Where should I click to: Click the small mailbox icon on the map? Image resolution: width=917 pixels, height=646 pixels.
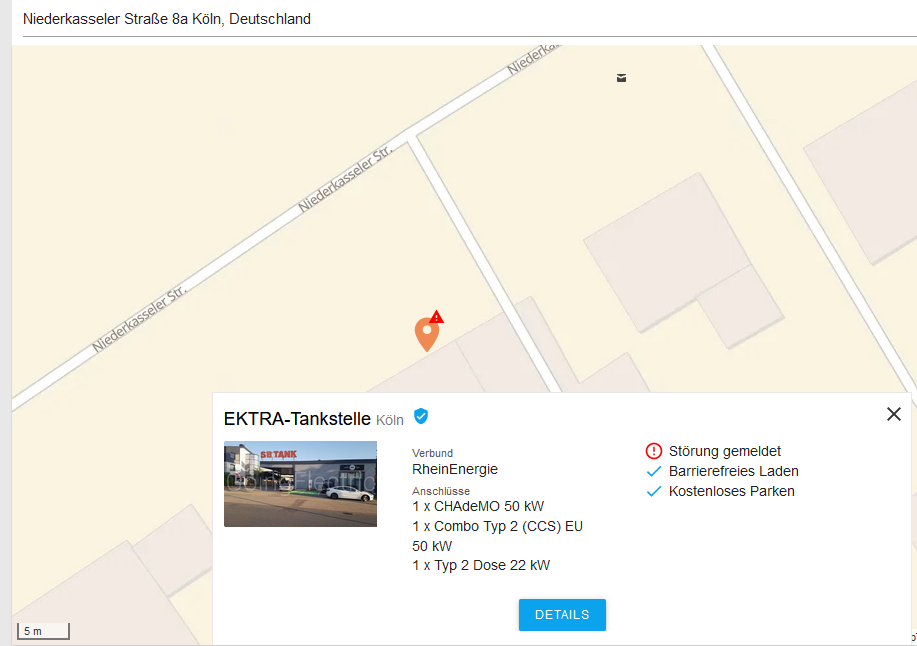pyautogui.click(x=622, y=78)
